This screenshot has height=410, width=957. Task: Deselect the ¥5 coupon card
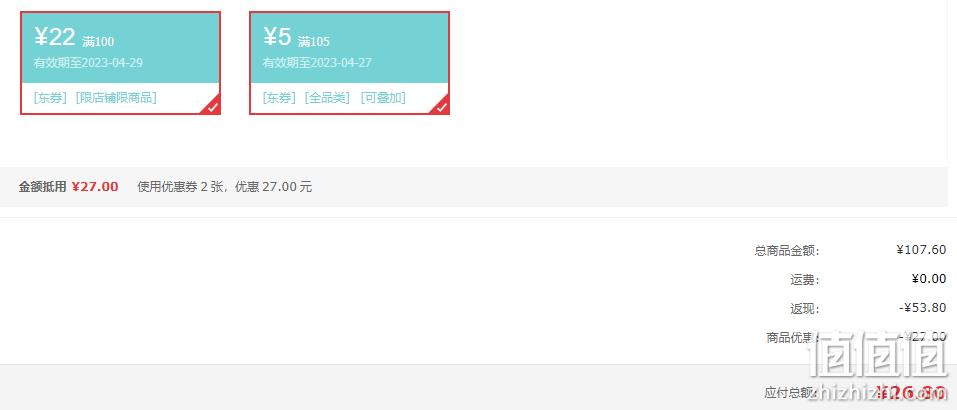349,63
